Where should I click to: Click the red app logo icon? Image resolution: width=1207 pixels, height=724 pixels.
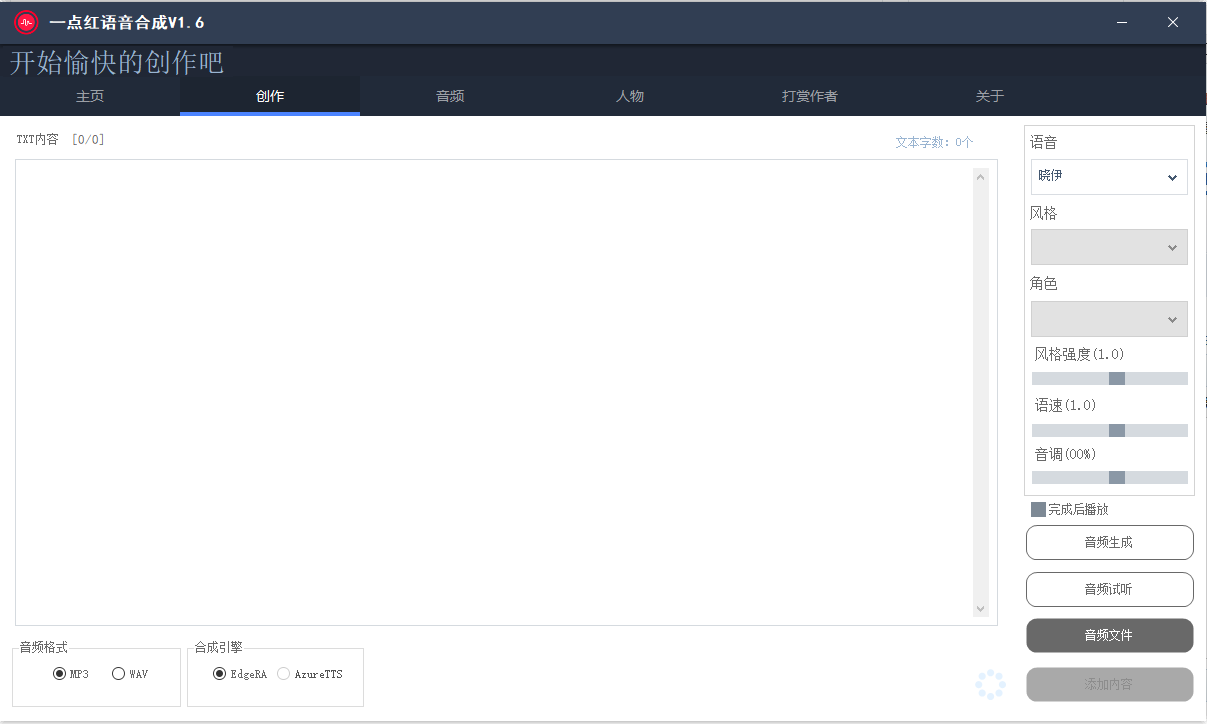[26, 22]
